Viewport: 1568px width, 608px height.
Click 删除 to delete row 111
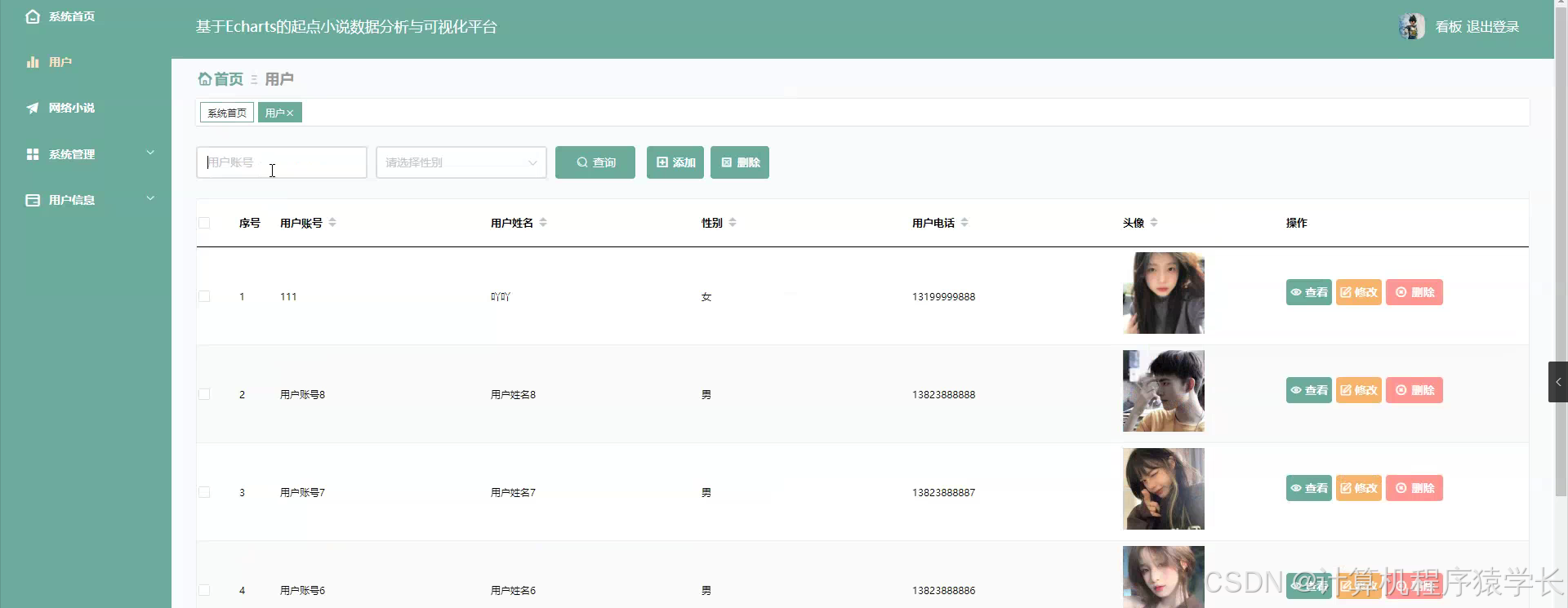pyautogui.click(x=1414, y=292)
